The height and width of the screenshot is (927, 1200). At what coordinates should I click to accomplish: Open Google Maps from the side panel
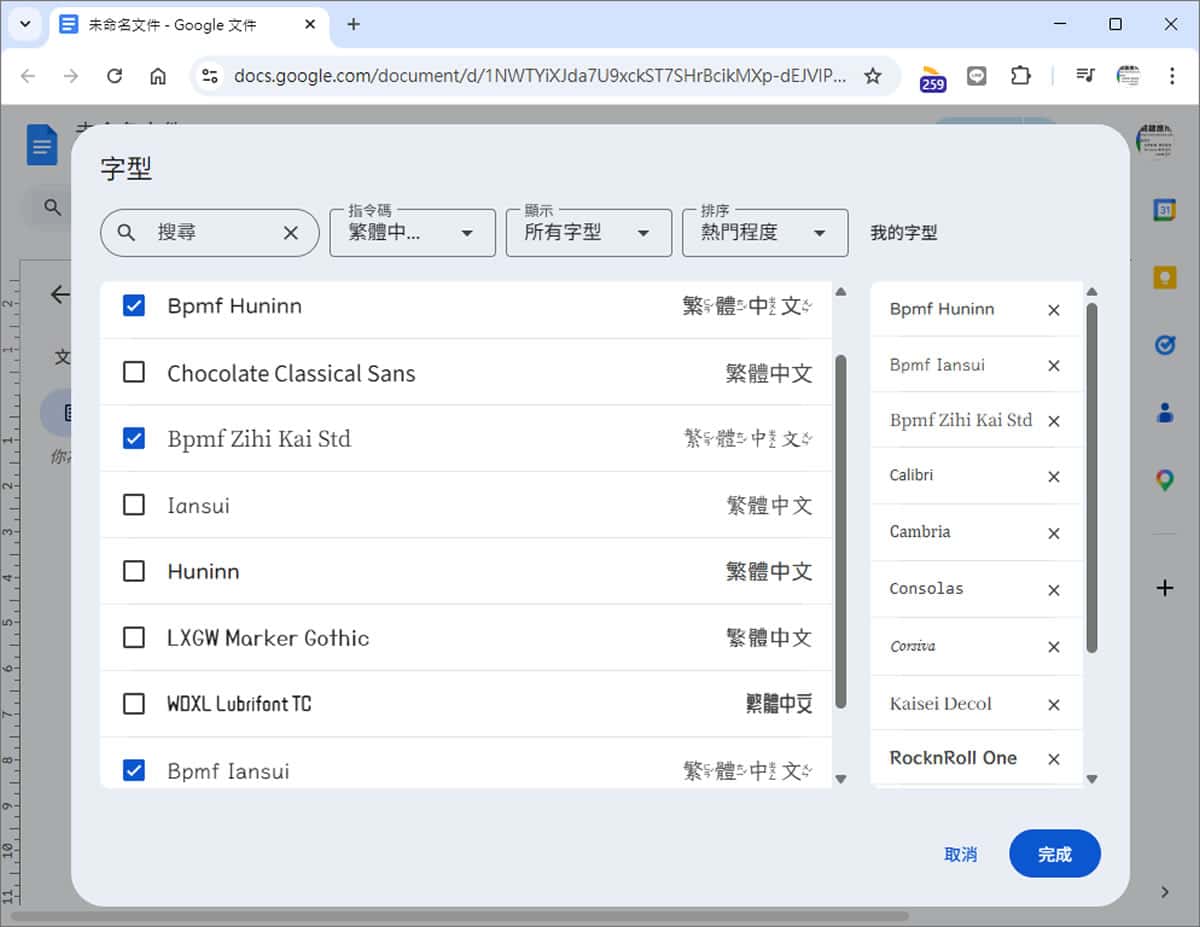click(1164, 478)
